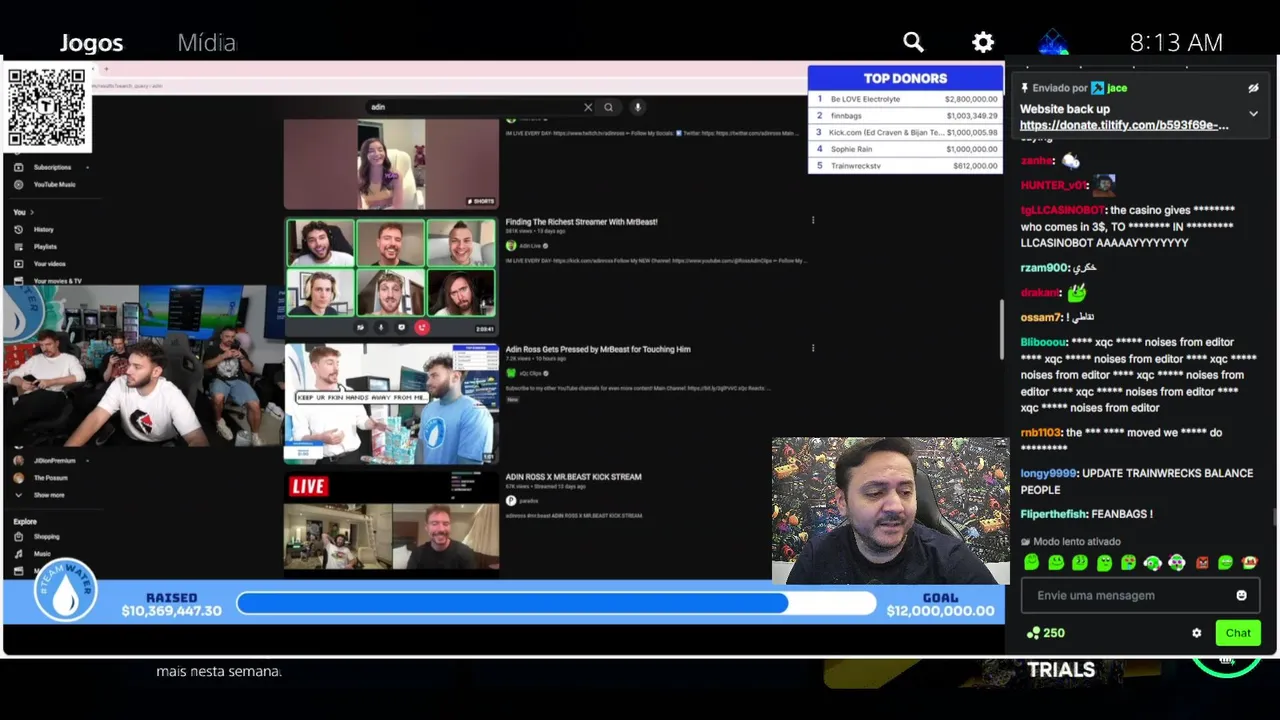Switch to the Jogos tab
The width and height of the screenshot is (1280, 720).
(91, 43)
